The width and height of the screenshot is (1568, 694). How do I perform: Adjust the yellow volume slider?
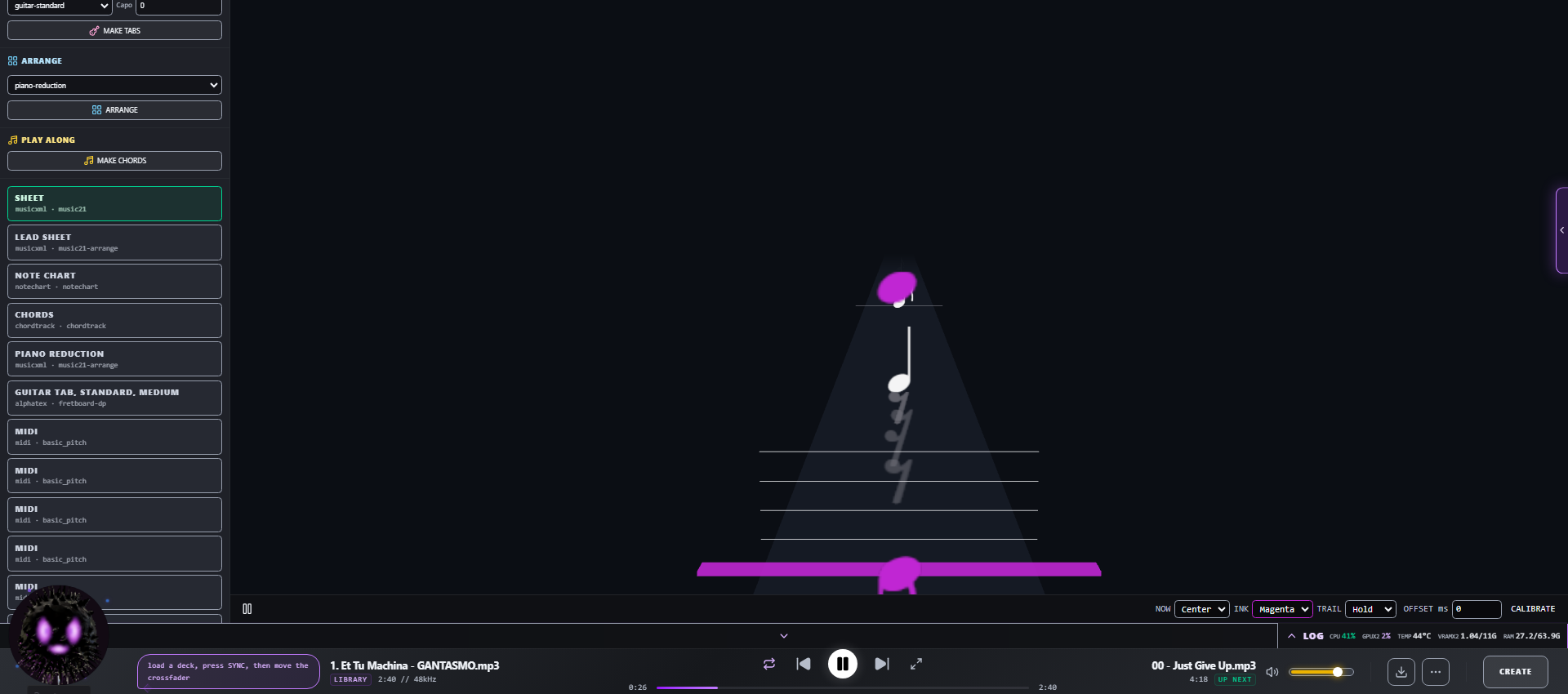(1321, 672)
